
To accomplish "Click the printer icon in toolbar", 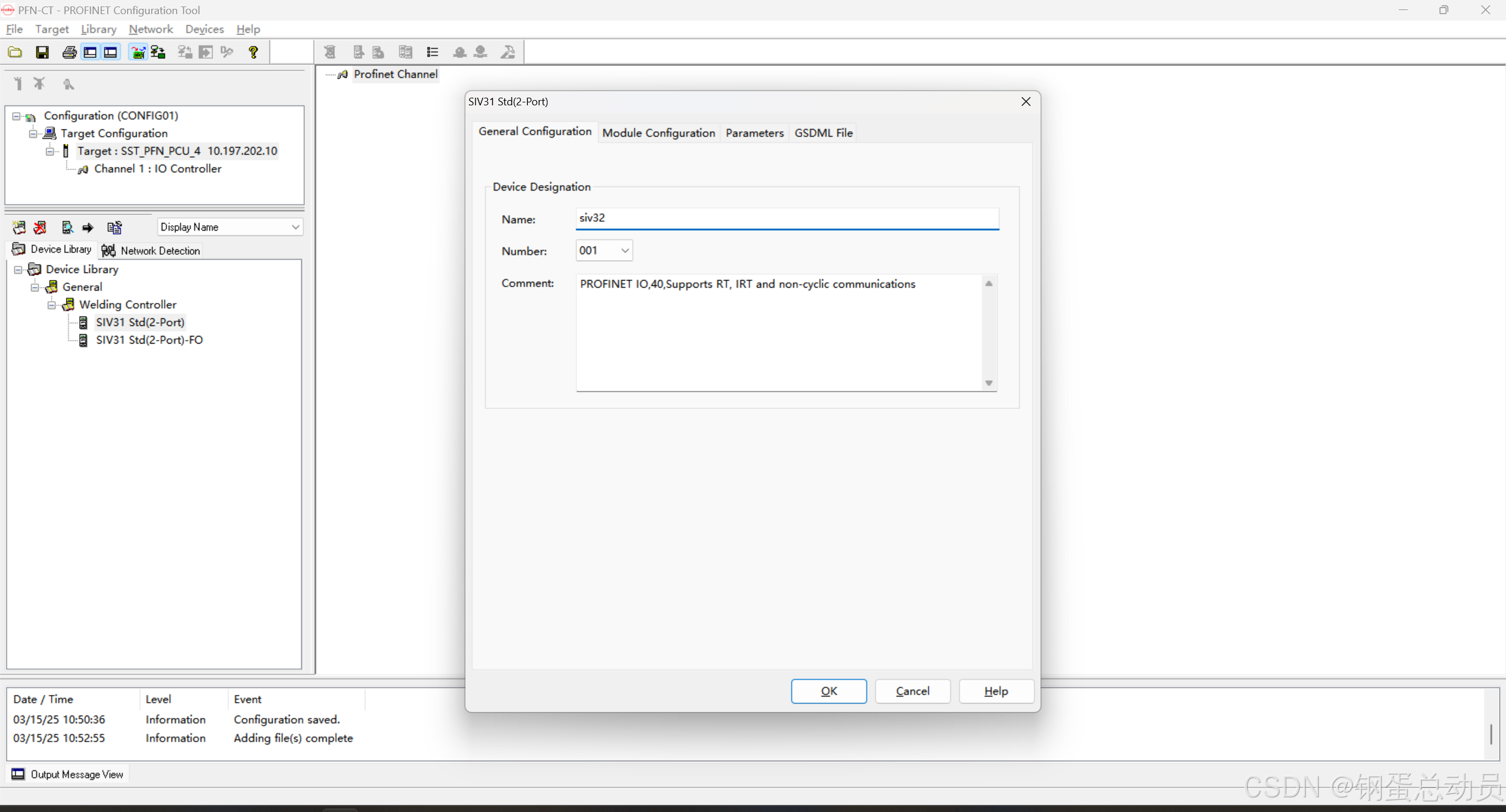I will tap(69, 52).
